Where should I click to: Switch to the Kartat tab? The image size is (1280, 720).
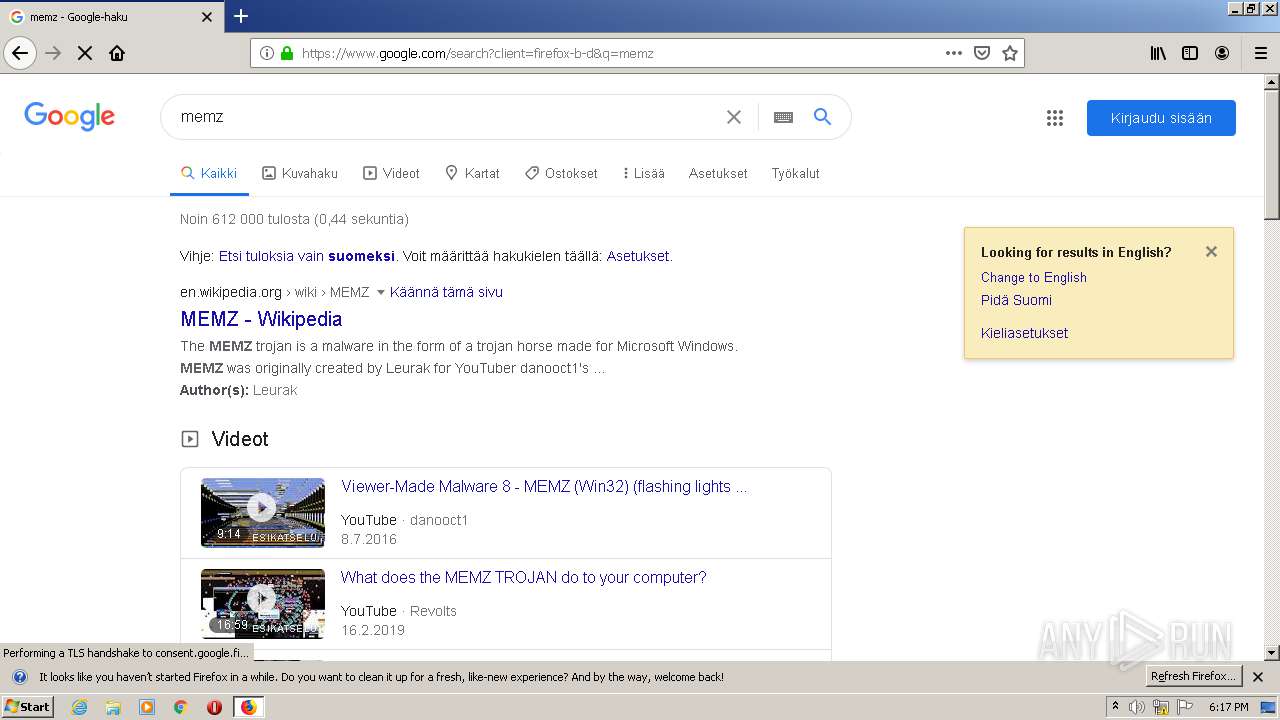coord(472,173)
